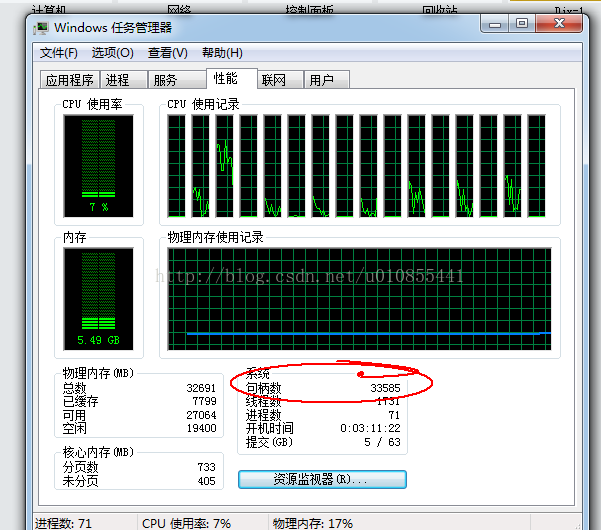Switch to the 联网 tab
Viewport: 601px width, 530px height.
click(x=280, y=80)
